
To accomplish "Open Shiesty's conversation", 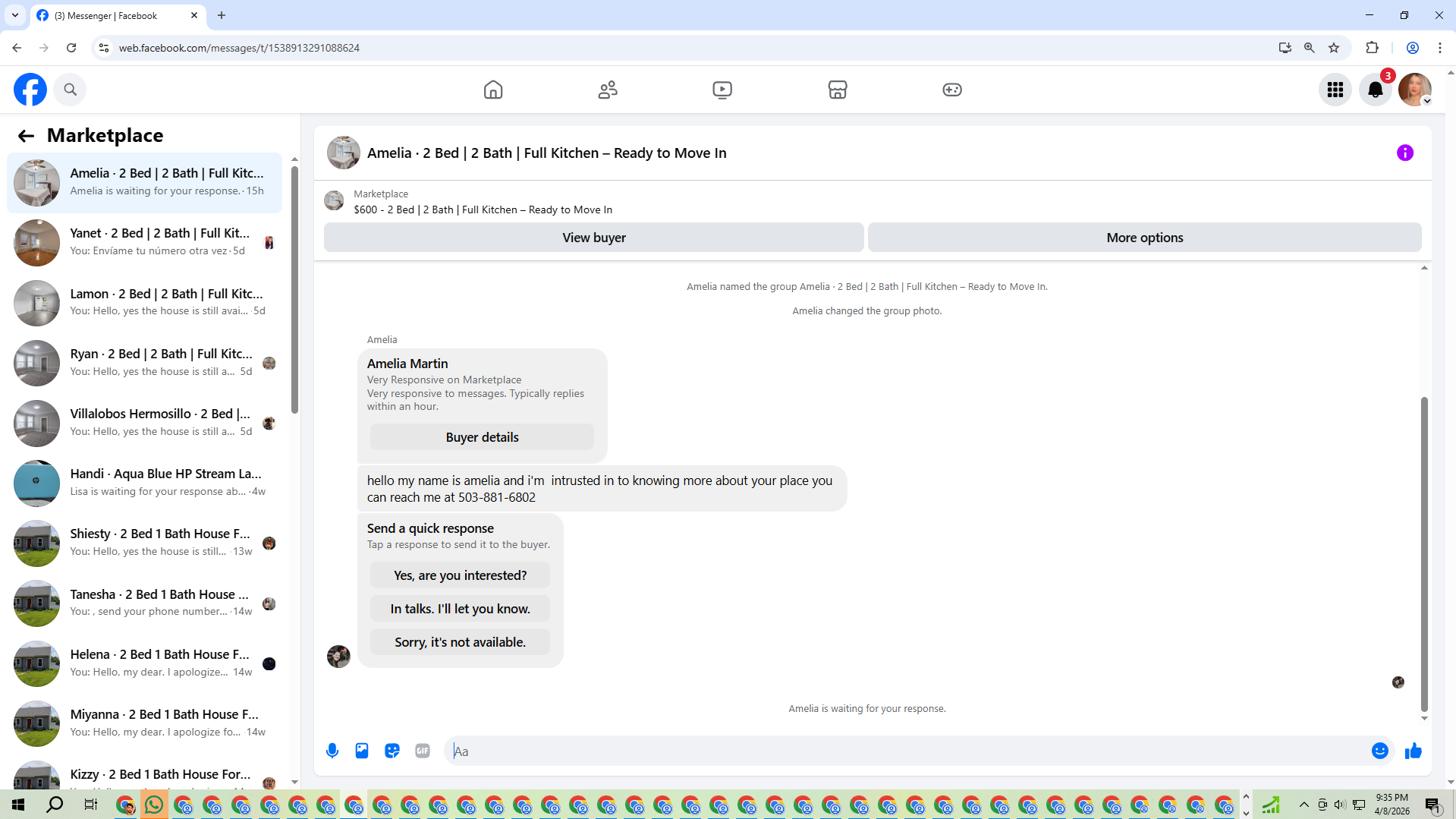I will (x=144, y=543).
